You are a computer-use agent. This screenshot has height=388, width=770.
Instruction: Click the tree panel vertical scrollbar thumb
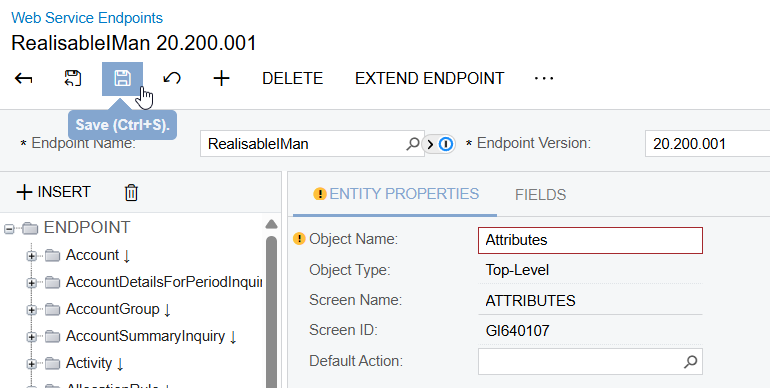(x=271, y=312)
